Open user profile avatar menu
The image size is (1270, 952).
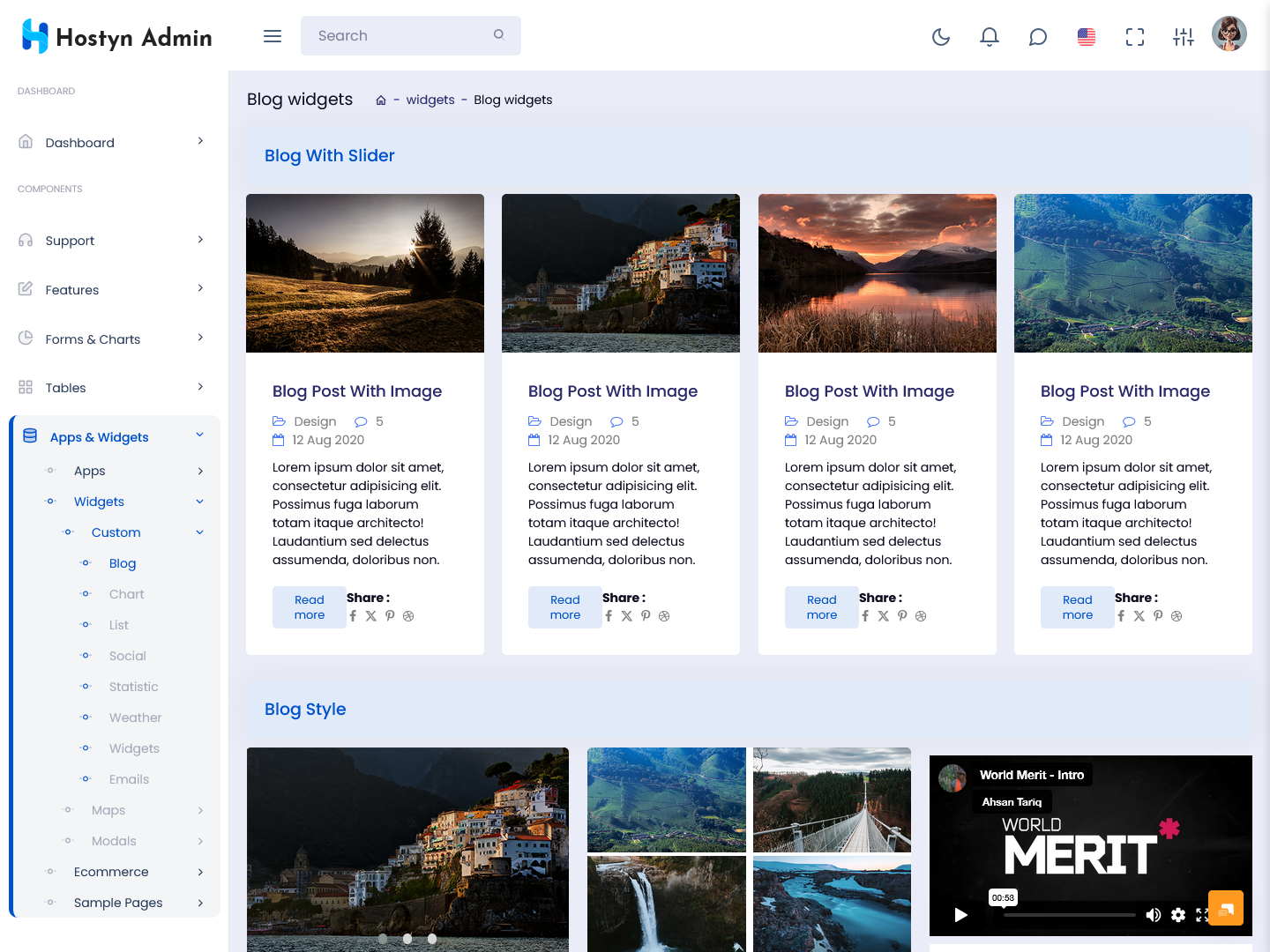point(1229,34)
